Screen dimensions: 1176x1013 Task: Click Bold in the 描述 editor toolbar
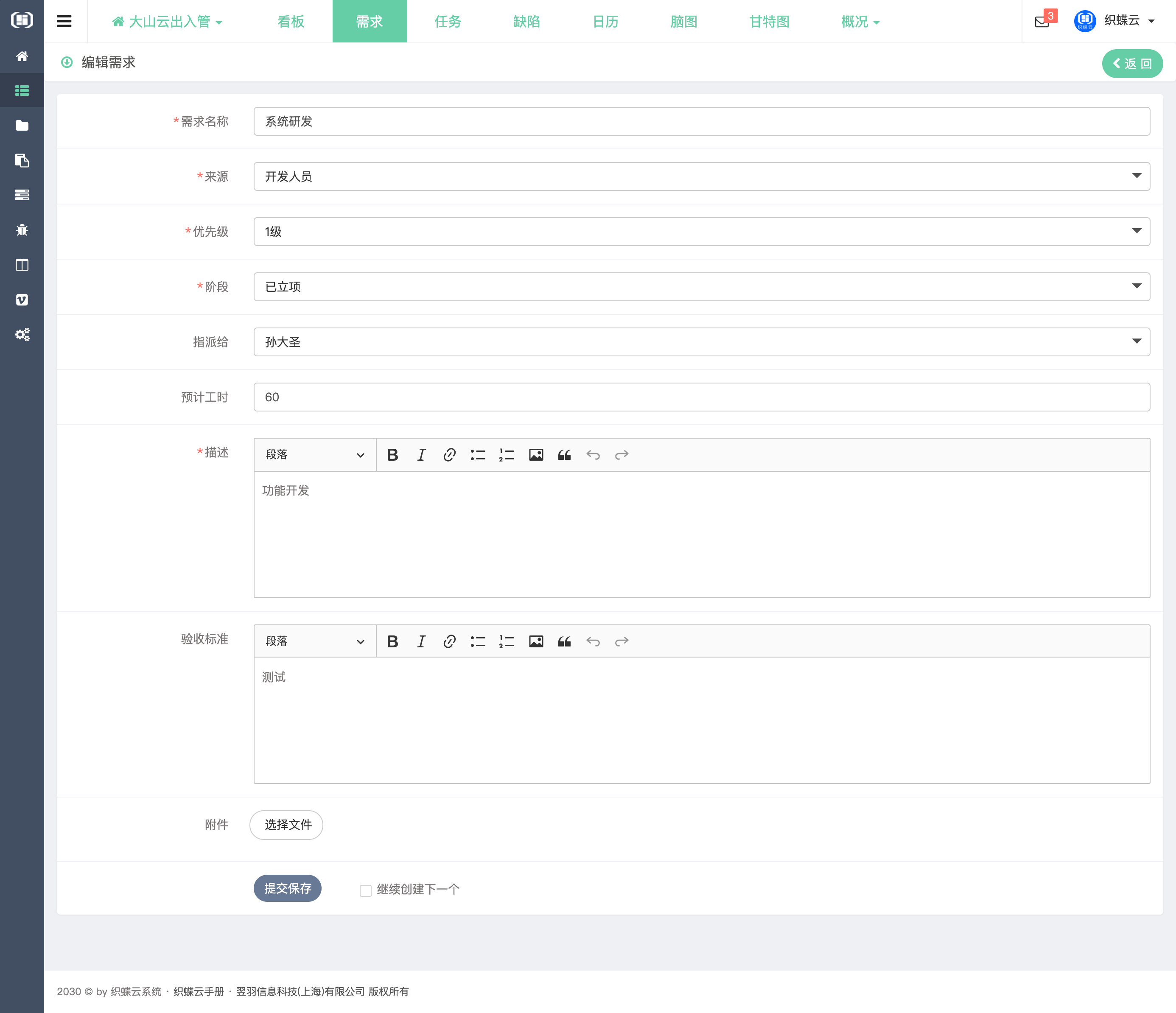click(x=392, y=455)
